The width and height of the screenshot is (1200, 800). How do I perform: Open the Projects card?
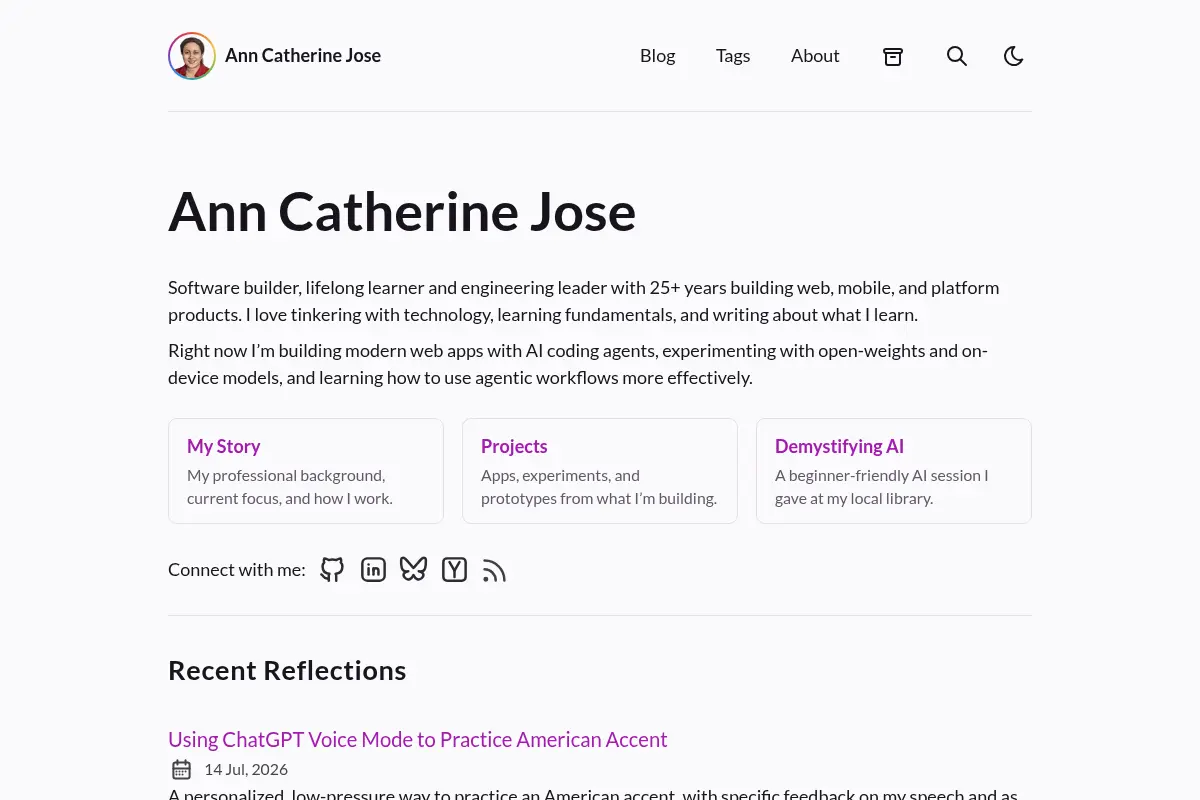click(600, 471)
